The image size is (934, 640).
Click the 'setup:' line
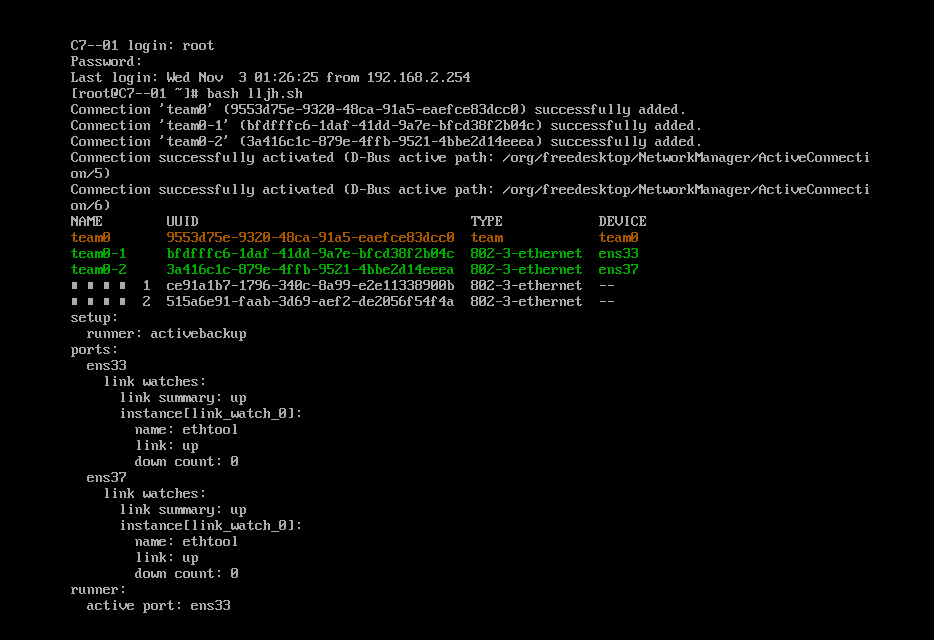coord(94,318)
